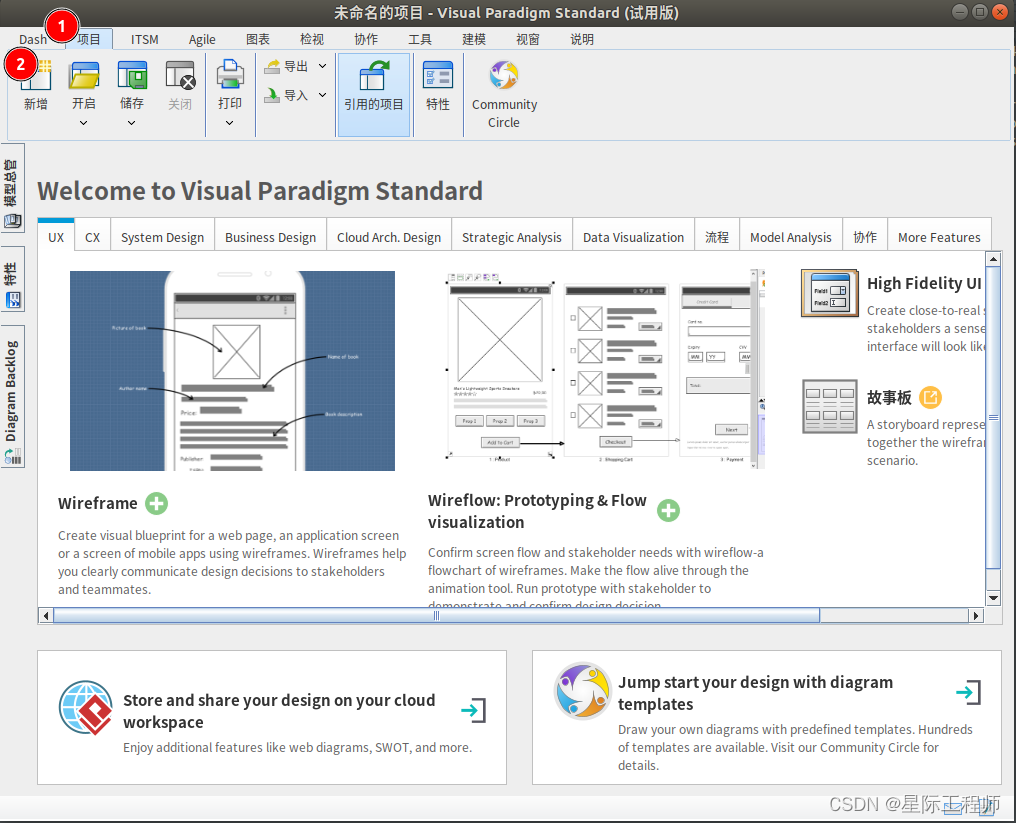Expand the 导出 dropdown arrow
The height and width of the screenshot is (823, 1016).
323,66
